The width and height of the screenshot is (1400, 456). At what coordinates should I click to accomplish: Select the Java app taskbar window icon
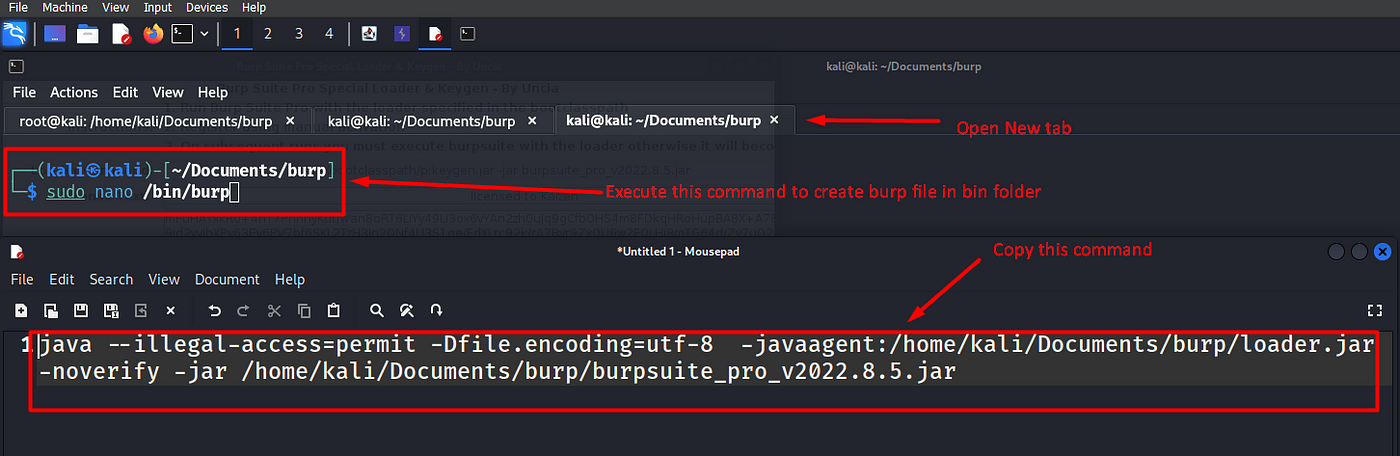370,34
